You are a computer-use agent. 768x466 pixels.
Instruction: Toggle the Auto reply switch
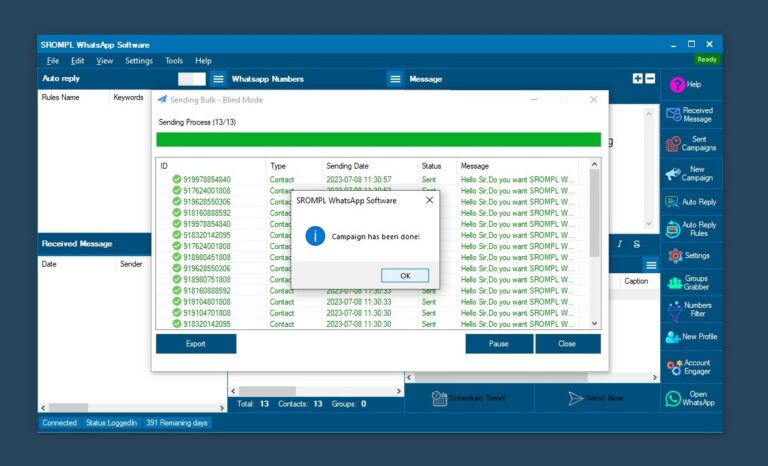point(191,79)
